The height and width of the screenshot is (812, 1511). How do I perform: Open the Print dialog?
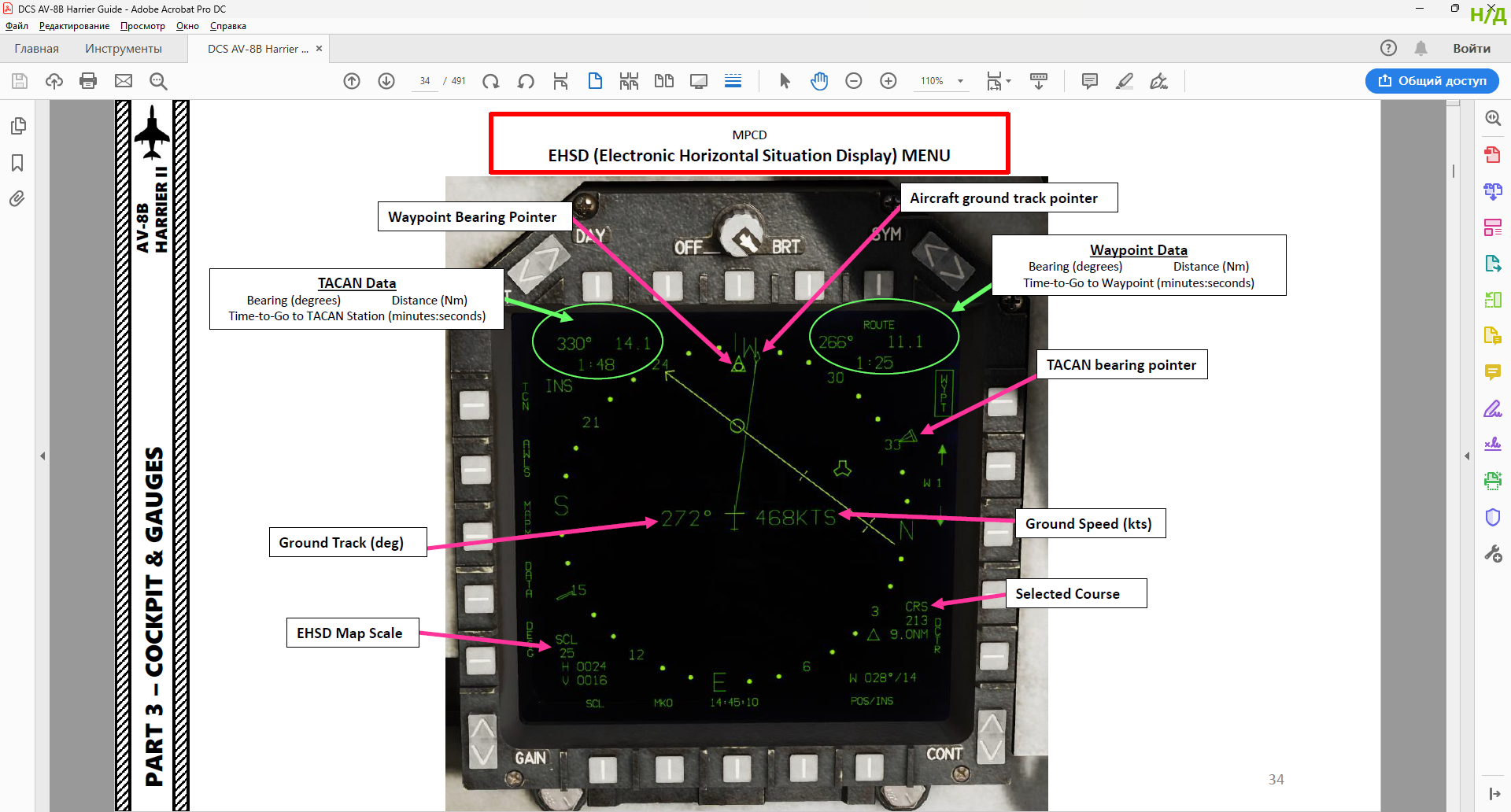[x=88, y=81]
